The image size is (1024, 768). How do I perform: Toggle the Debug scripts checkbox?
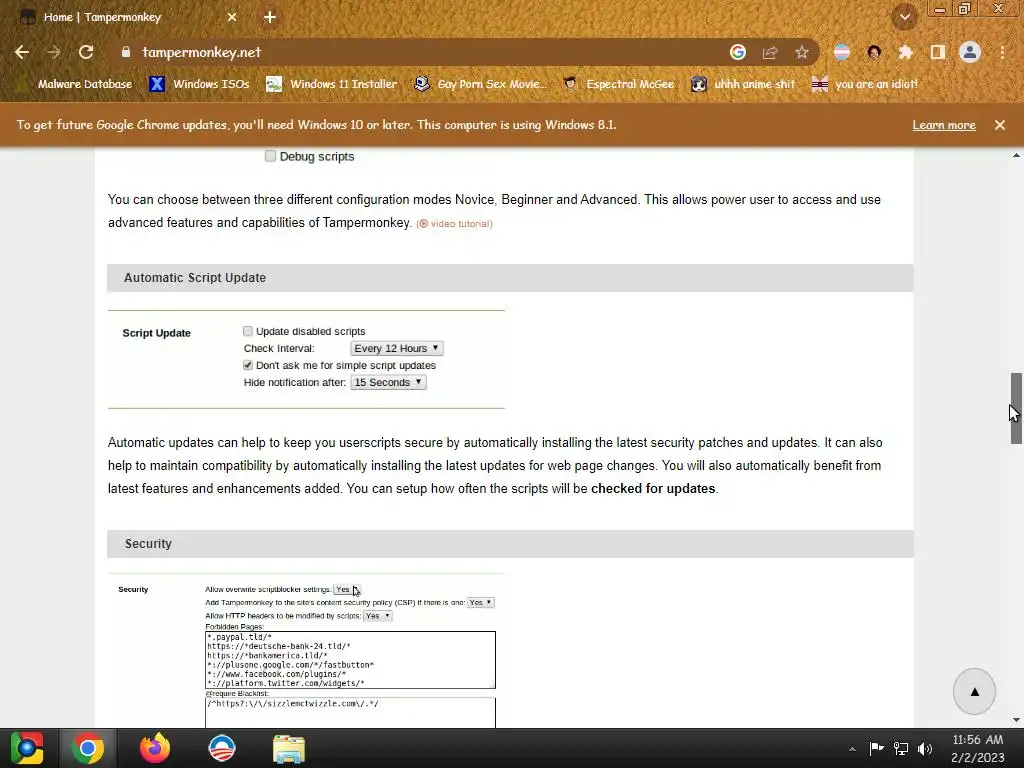tap(270, 156)
